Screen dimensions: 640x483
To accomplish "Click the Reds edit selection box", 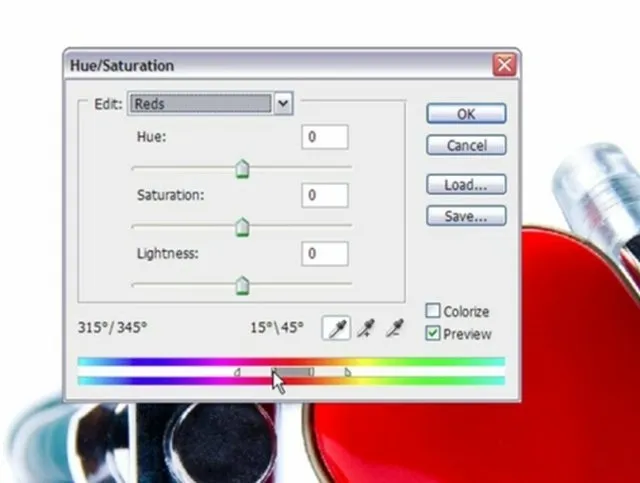I will [x=200, y=104].
